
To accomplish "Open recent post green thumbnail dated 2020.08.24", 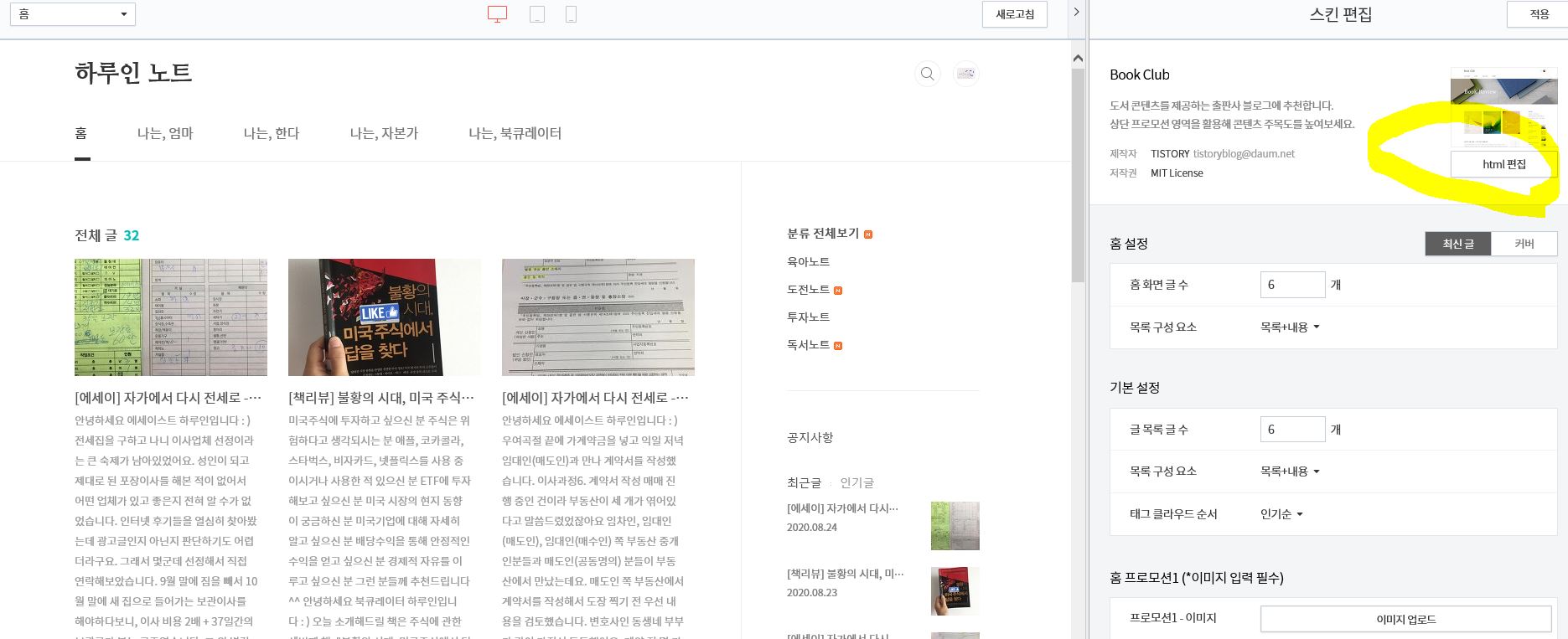I will (x=955, y=526).
